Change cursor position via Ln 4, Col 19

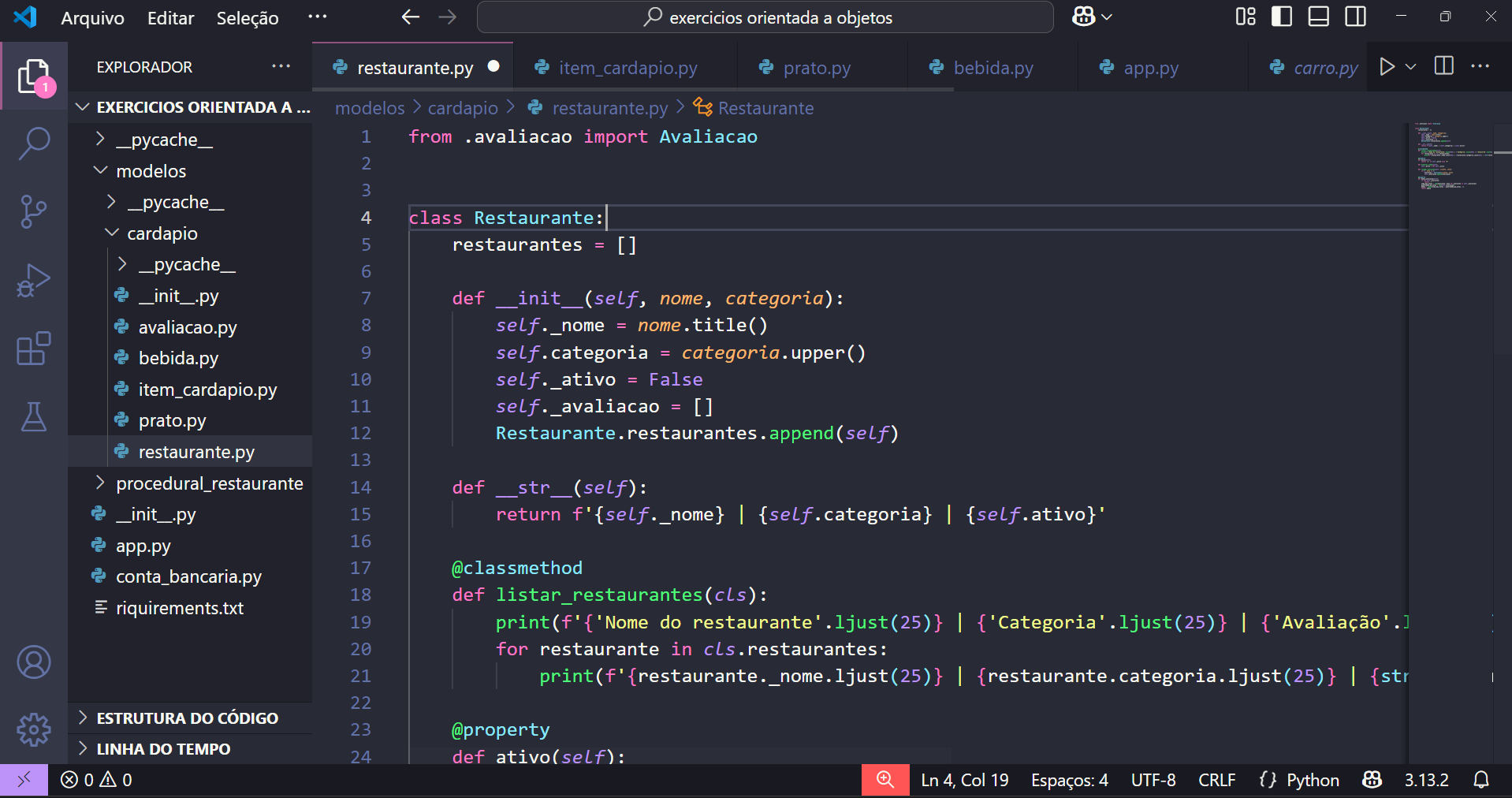[965, 780]
